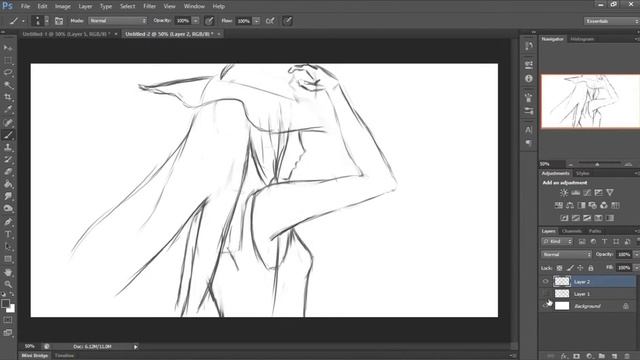Select the Dodge tool
The width and height of the screenshot is (640, 360).
[x=8, y=209]
